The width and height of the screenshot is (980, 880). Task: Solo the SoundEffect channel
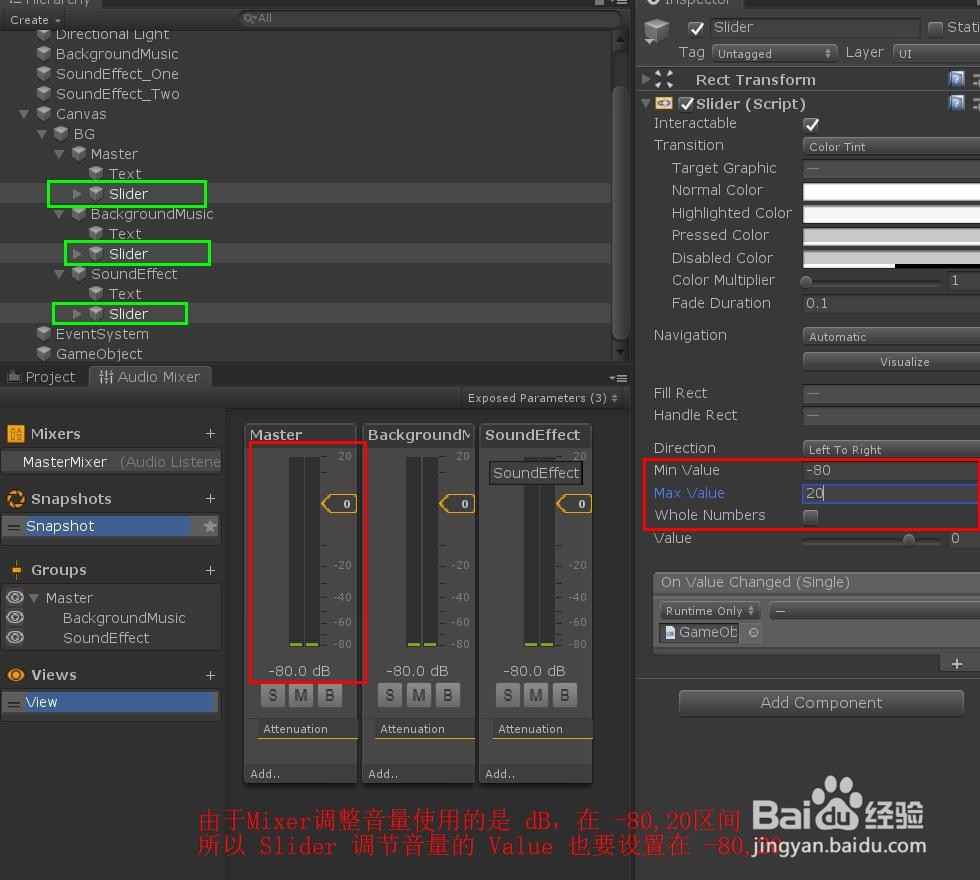[508, 695]
